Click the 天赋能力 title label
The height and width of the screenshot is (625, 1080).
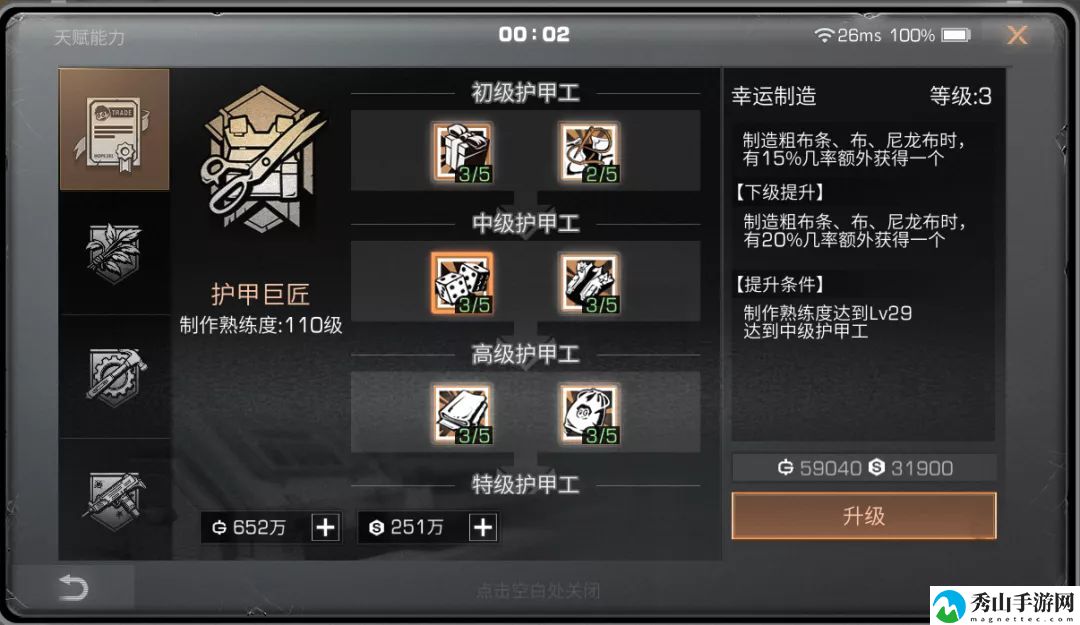point(90,37)
